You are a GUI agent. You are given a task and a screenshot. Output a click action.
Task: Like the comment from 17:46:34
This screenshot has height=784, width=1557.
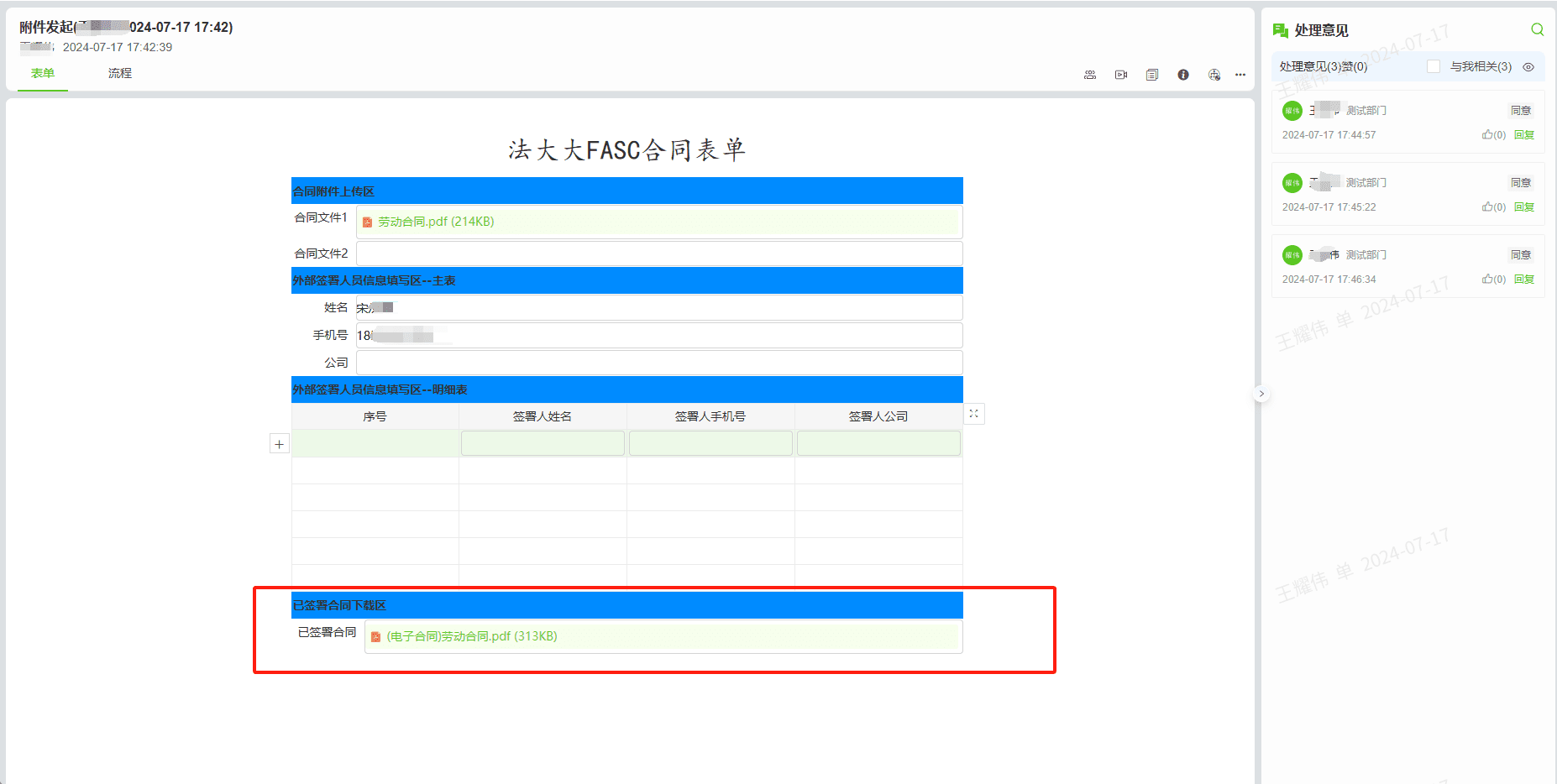1493,280
